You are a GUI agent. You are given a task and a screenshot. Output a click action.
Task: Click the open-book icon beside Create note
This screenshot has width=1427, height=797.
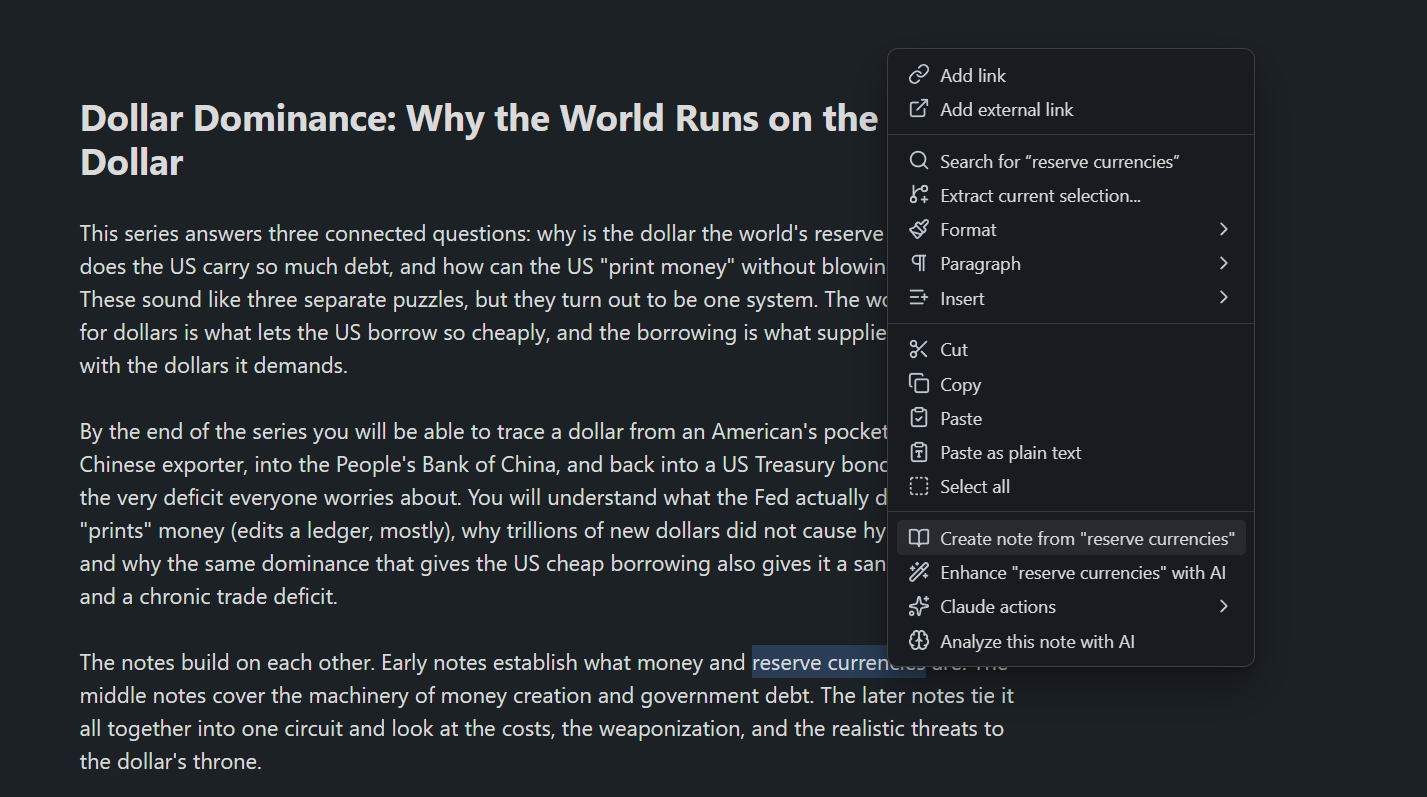[x=918, y=538]
